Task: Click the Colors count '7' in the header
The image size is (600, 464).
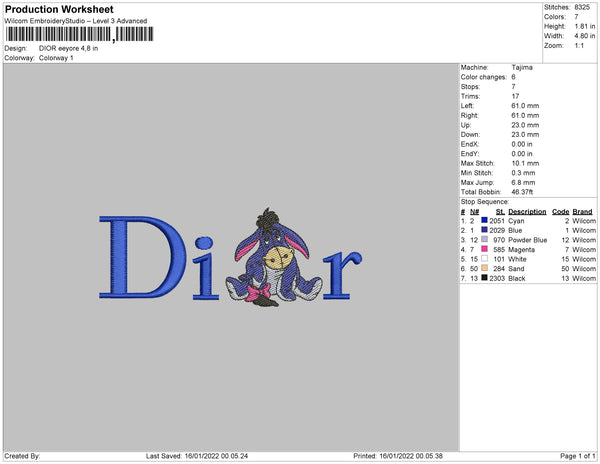Action: coord(576,17)
